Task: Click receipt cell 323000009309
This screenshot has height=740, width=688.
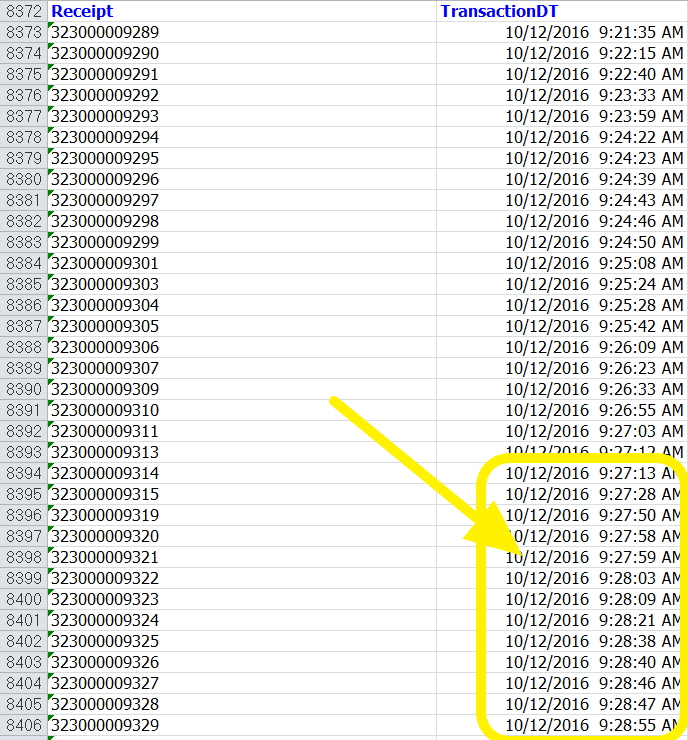Action: tap(242, 389)
